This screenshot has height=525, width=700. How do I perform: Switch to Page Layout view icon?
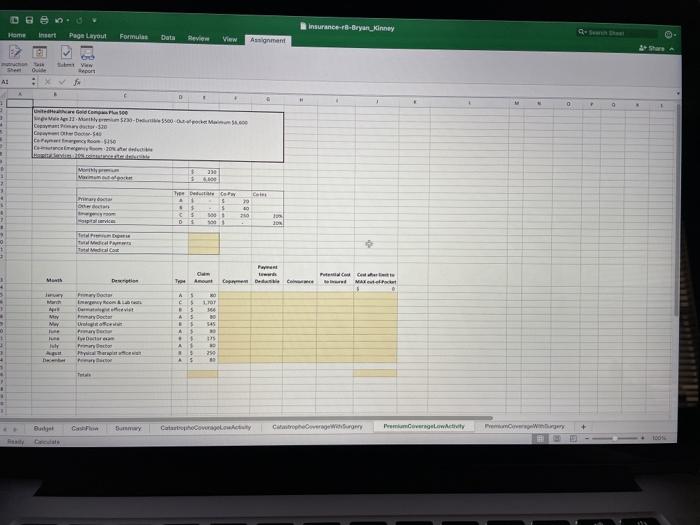tap(557, 438)
